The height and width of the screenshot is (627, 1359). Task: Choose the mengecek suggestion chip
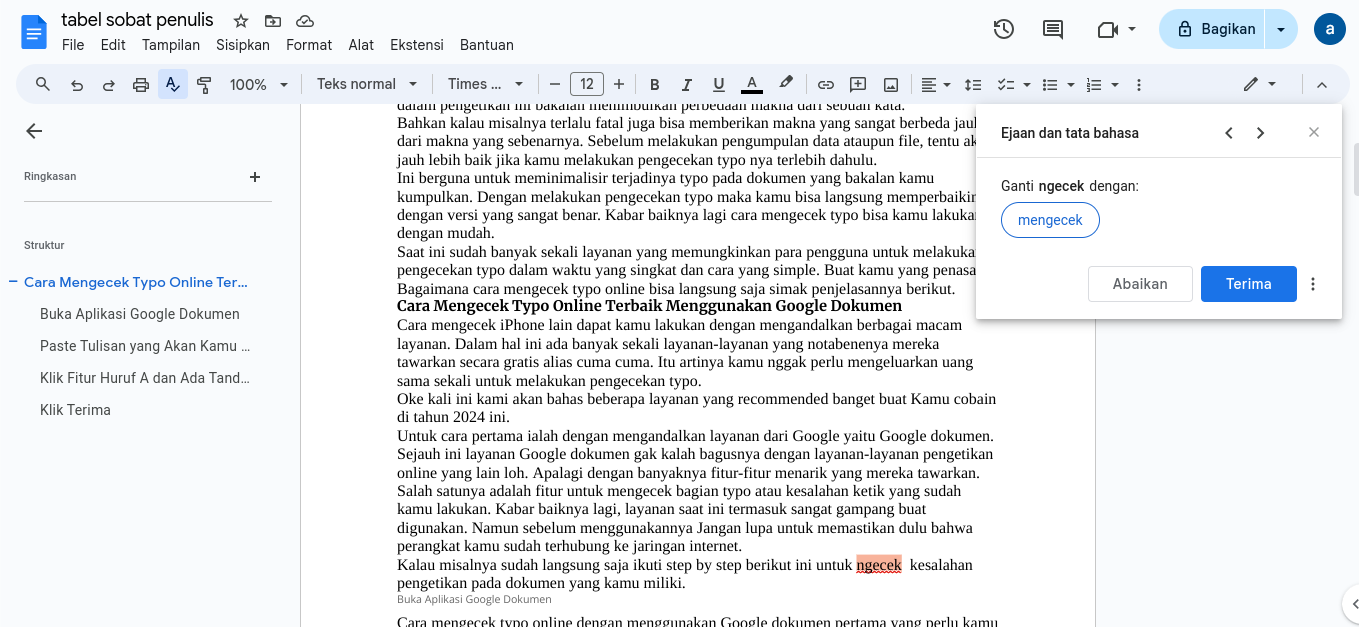1050,220
